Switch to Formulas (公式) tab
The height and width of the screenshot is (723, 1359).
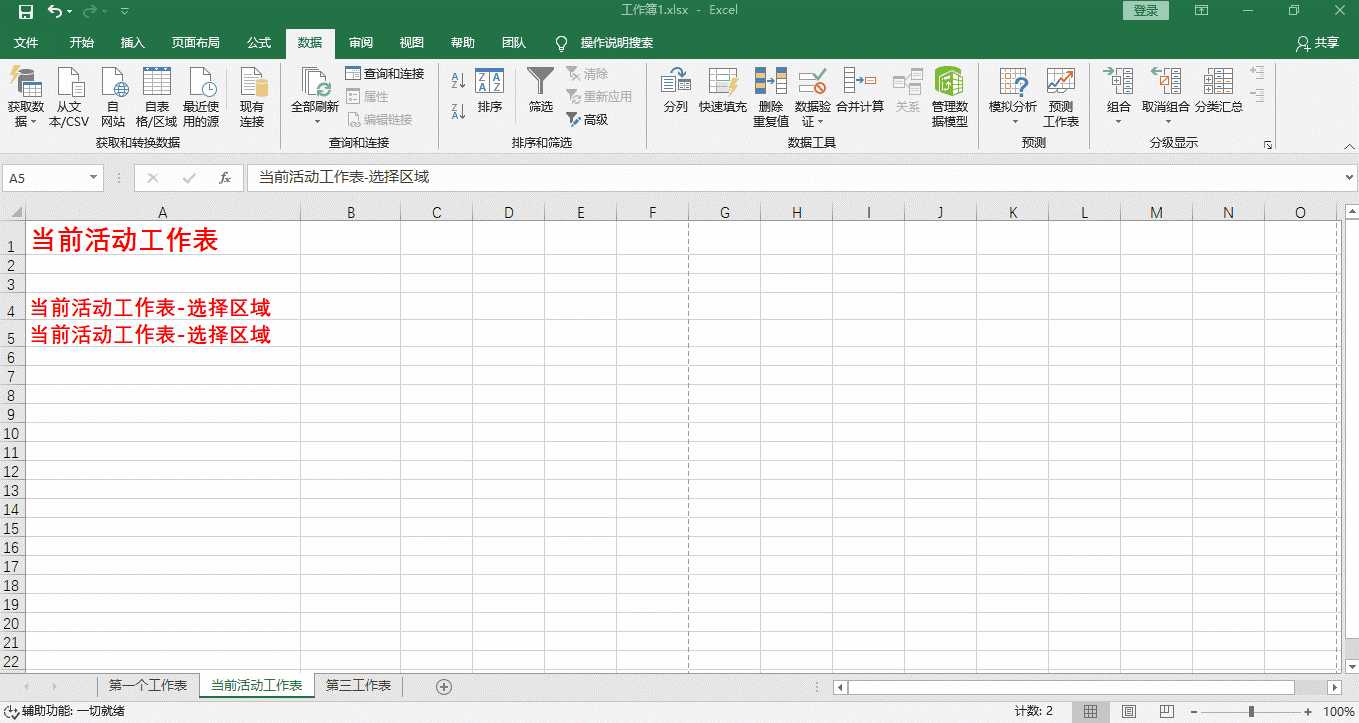pos(259,43)
